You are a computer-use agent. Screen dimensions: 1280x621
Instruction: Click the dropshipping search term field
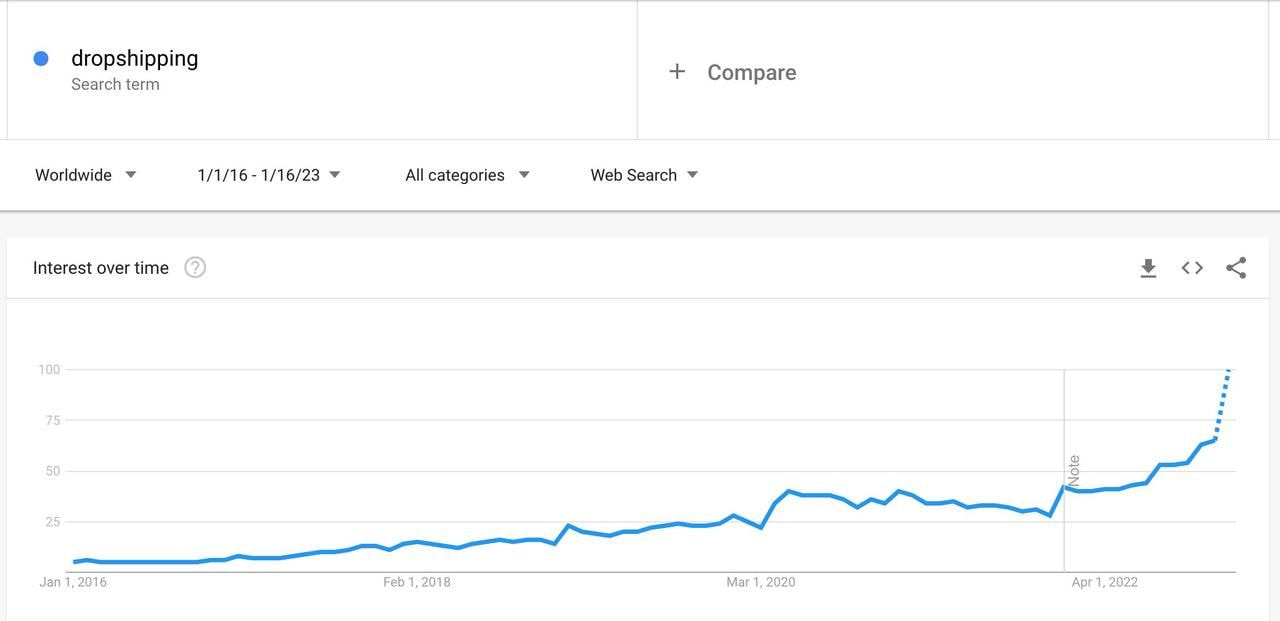click(322, 70)
